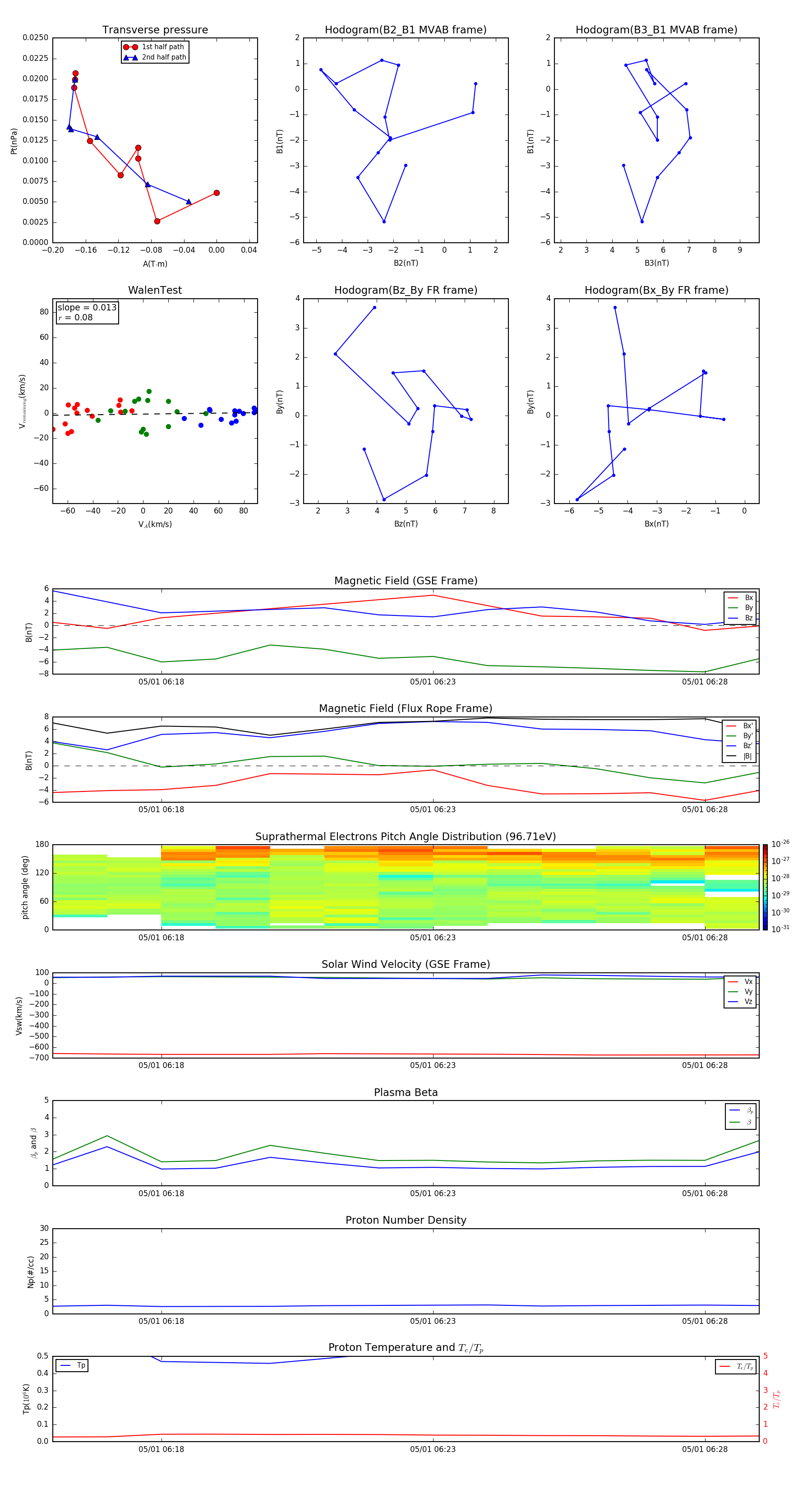The width and height of the screenshot is (812, 1489).
Task: Click the 'Proton Number Density' title
Action: tap(406, 1220)
